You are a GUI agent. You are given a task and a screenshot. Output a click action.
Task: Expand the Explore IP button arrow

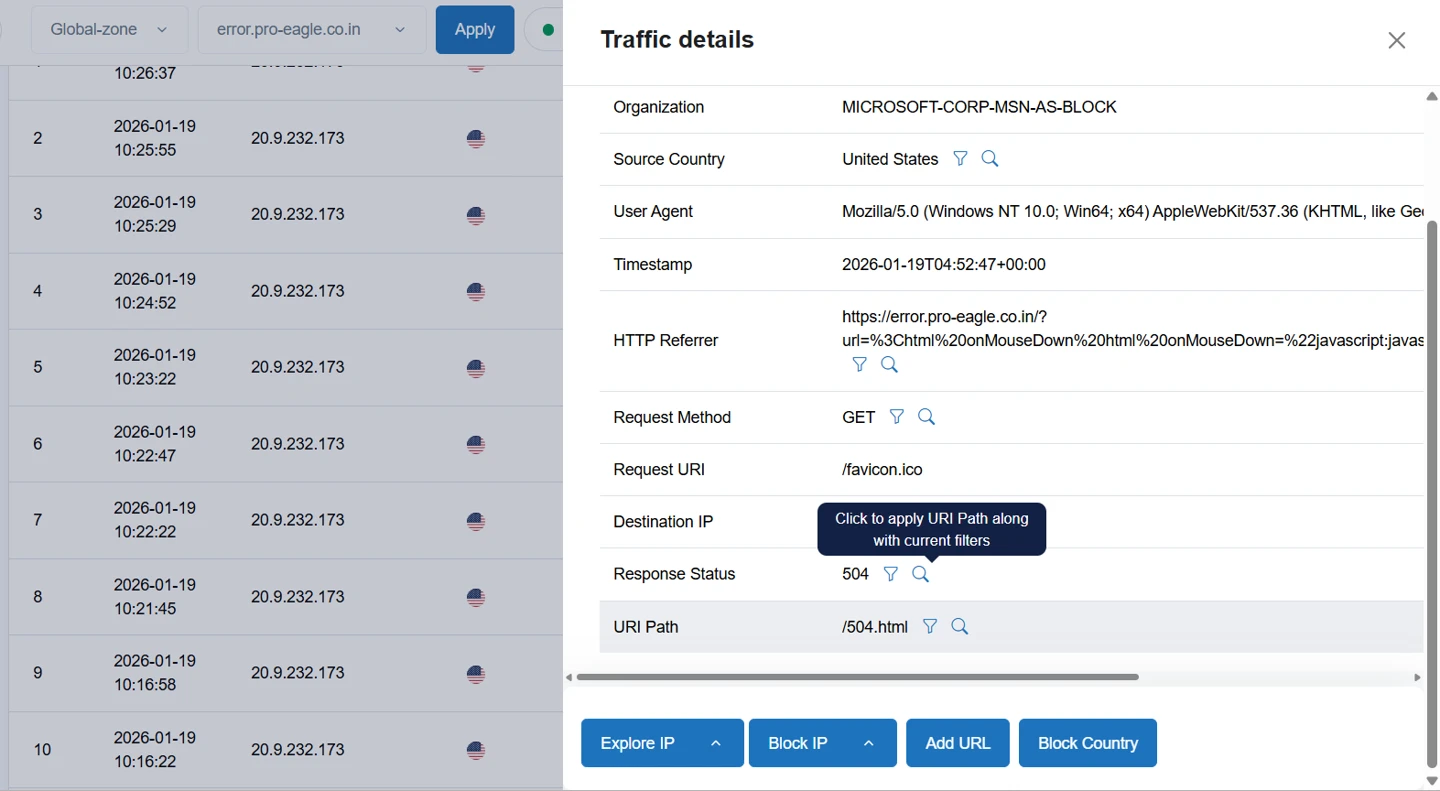[x=716, y=743]
